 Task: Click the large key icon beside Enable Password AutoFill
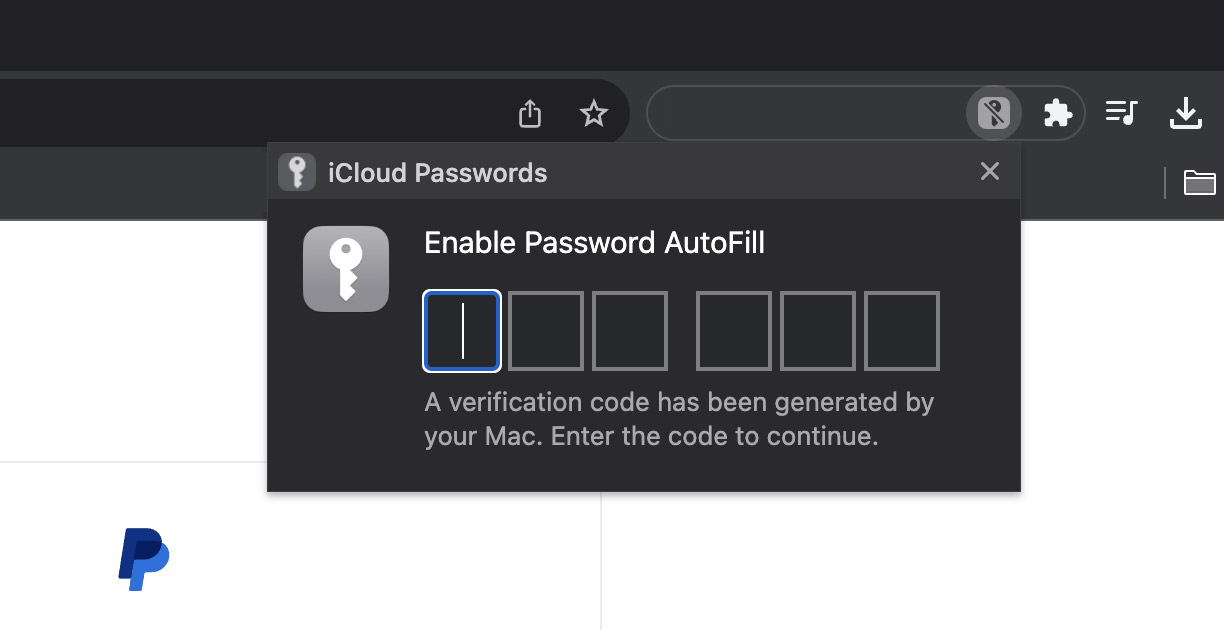tap(346, 269)
